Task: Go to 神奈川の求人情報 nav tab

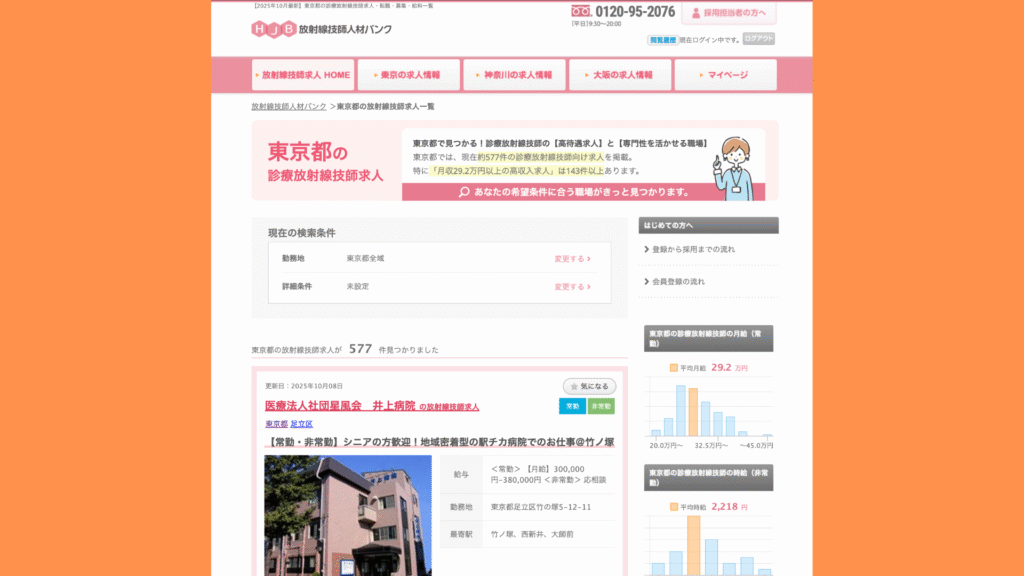Action: [515, 75]
